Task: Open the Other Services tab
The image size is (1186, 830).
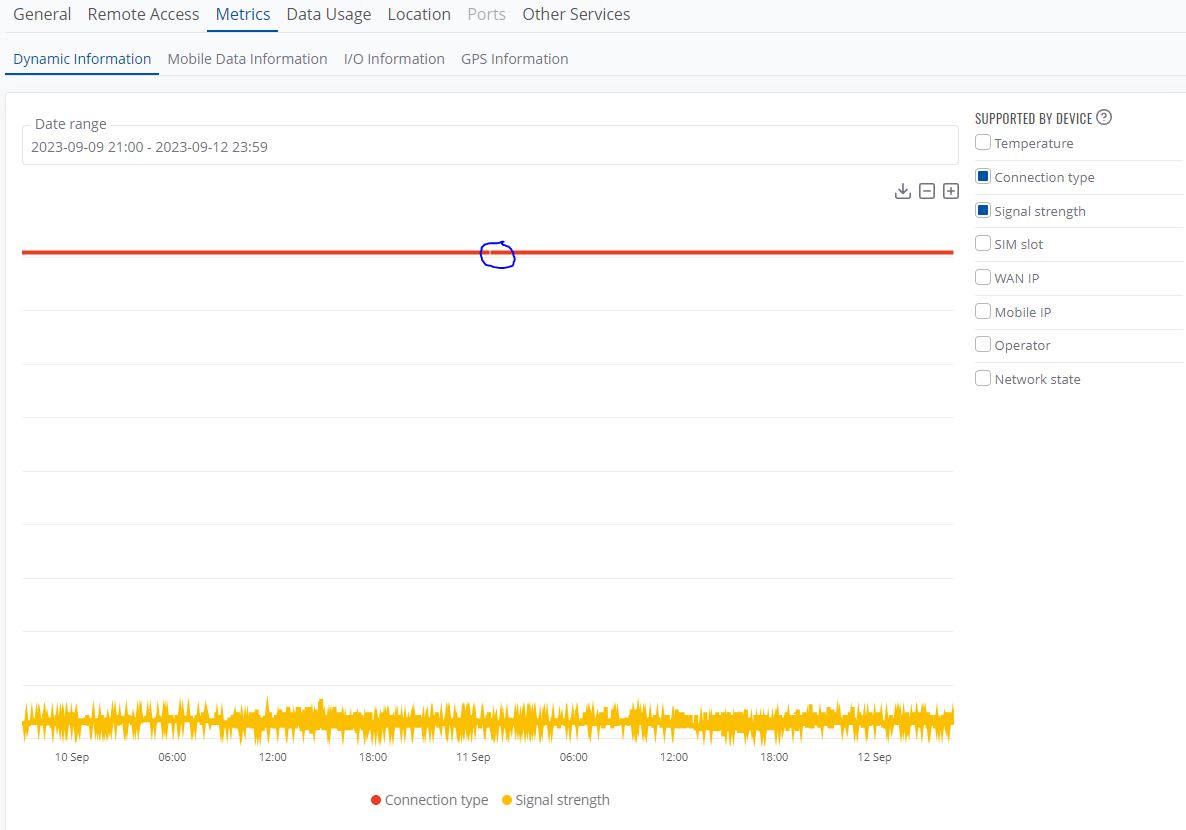Action: (576, 14)
